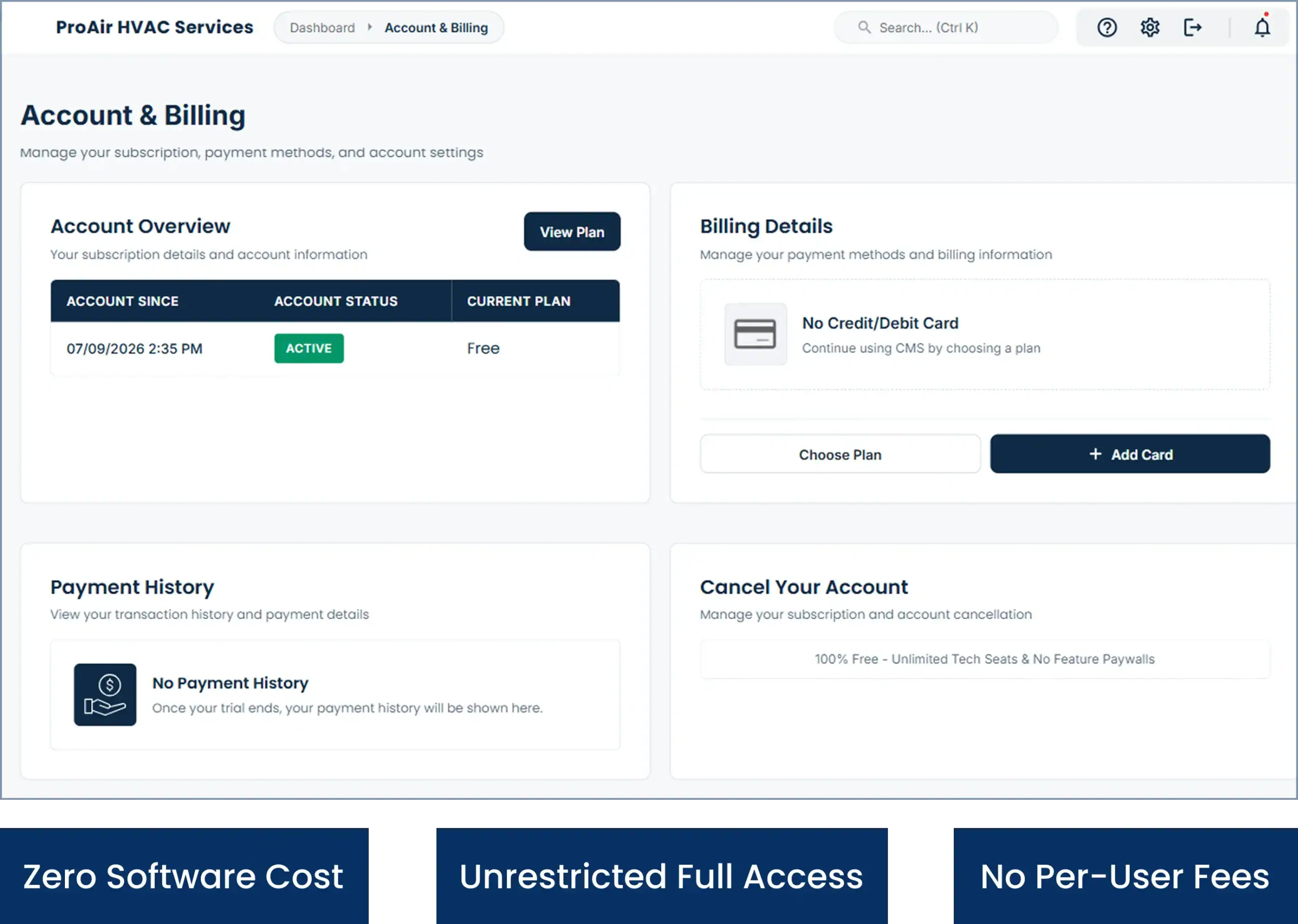The height and width of the screenshot is (924, 1298).
Task: Click the Billing Details heading
Action: coord(766,226)
